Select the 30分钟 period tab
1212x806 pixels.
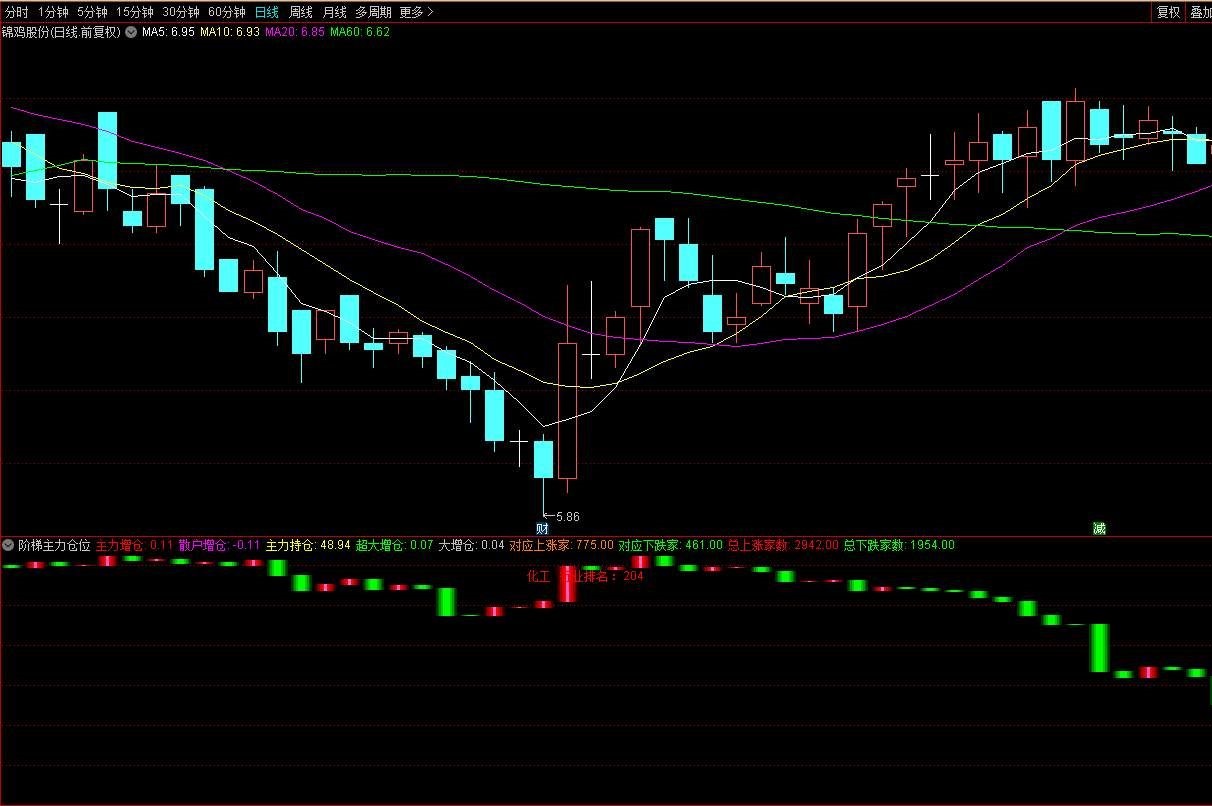(x=181, y=12)
